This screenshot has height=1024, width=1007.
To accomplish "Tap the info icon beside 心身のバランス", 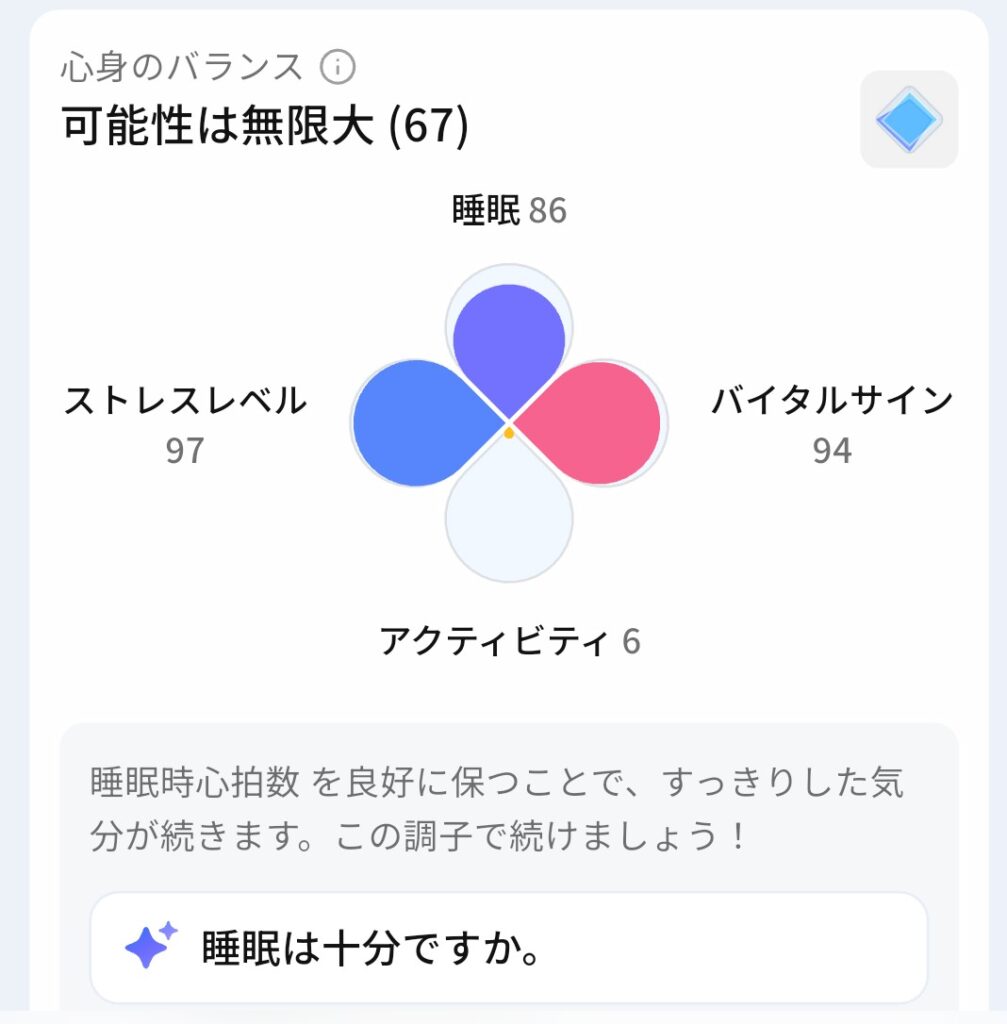I will click(x=338, y=68).
